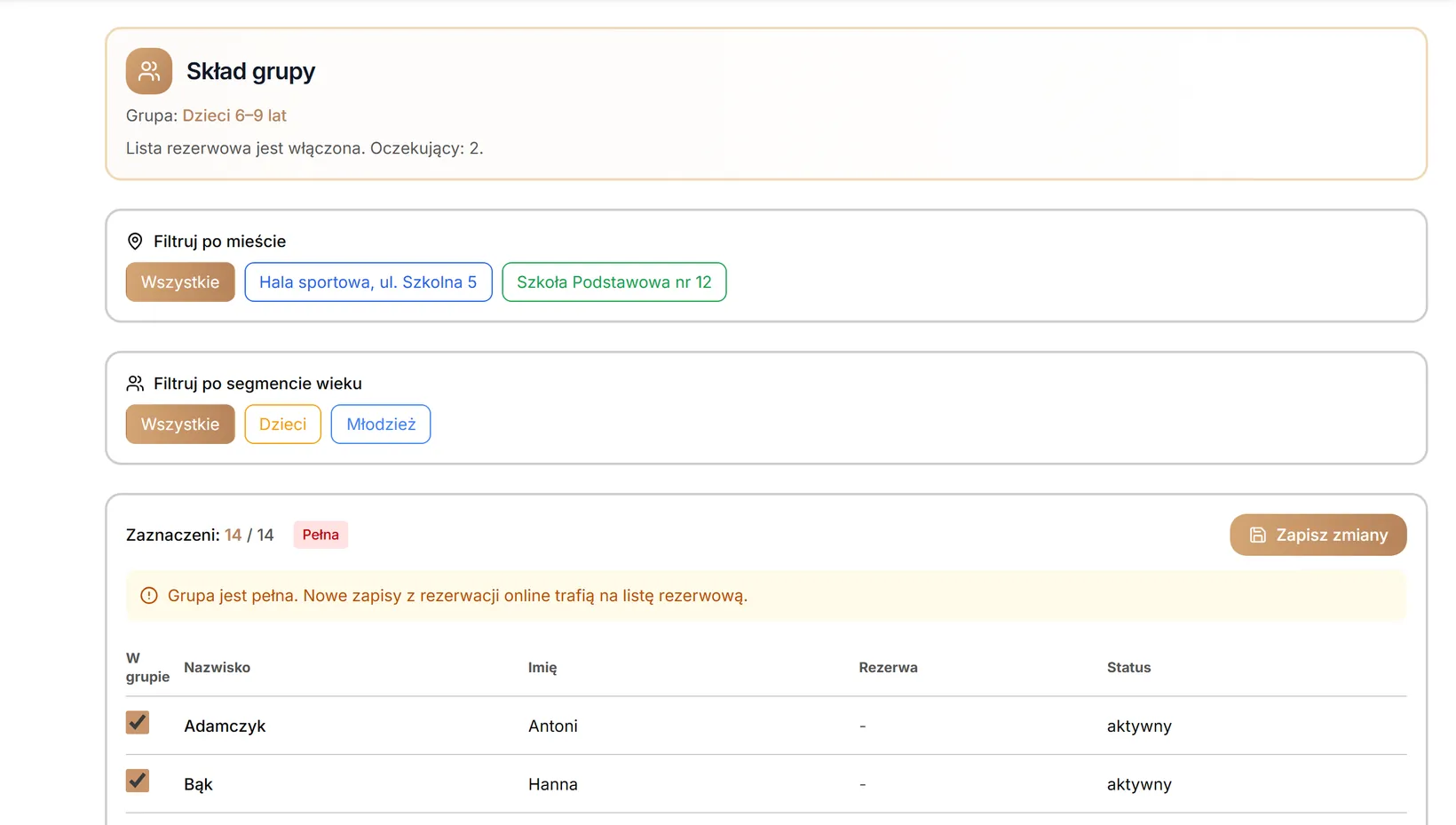Click aktywny status in the Bąk row
1456x825 pixels.
click(1139, 785)
